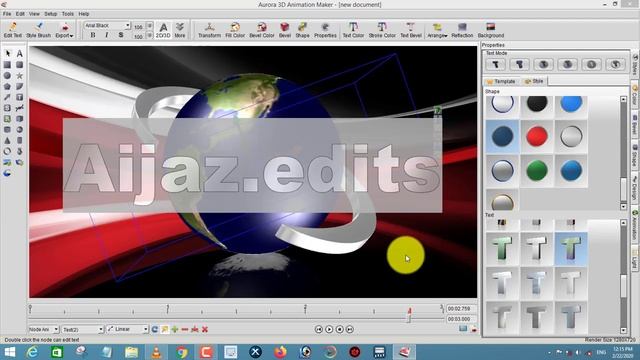Stop the animation playback
The height and width of the screenshot is (360, 640).
[340, 329]
